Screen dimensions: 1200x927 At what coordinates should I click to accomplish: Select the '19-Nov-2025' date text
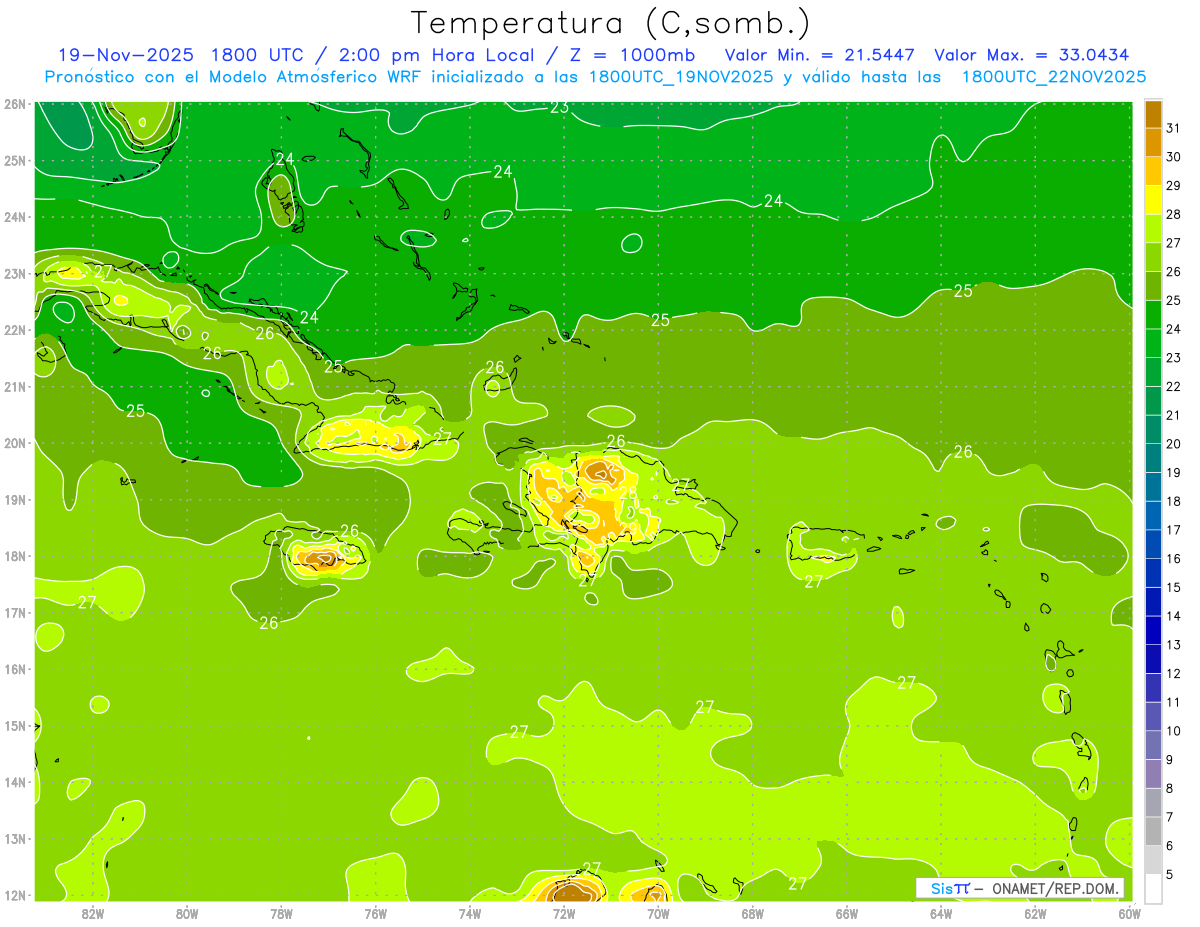(x=126, y=55)
